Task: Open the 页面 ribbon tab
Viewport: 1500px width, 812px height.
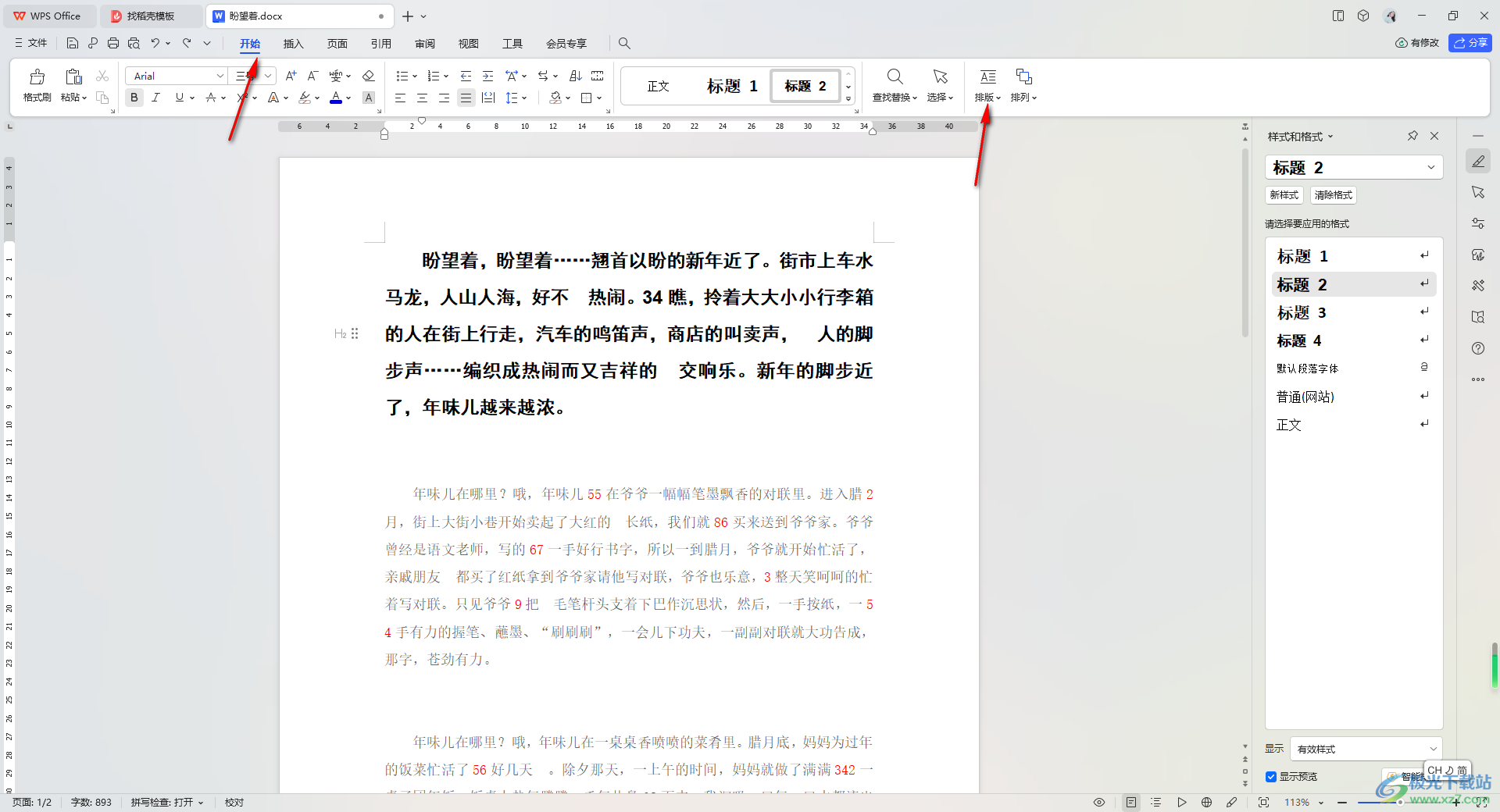Action: click(337, 44)
